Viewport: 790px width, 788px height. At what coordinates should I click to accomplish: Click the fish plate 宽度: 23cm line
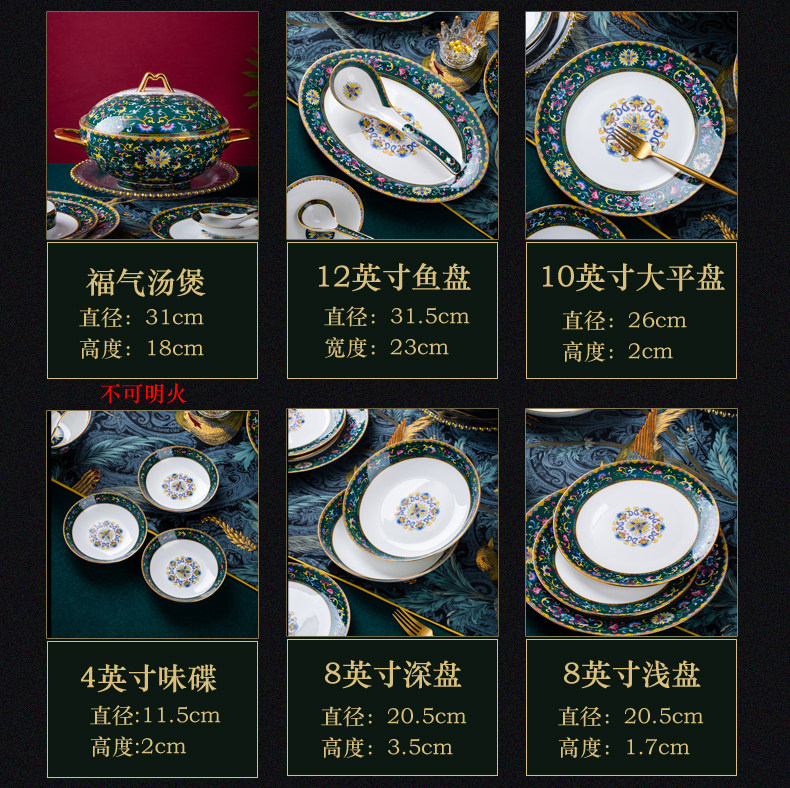[386, 348]
